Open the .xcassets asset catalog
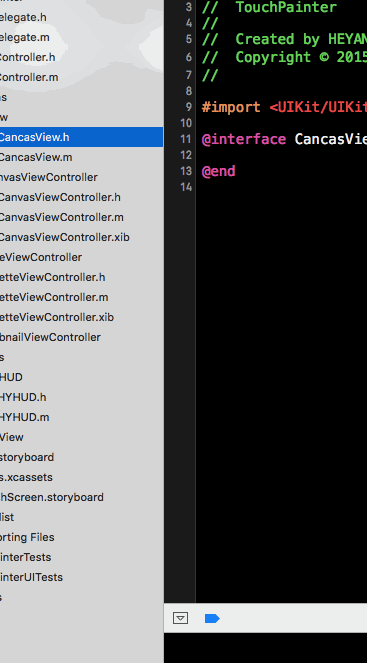Image resolution: width=367 pixels, height=663 pixels. tap(26, 477)
